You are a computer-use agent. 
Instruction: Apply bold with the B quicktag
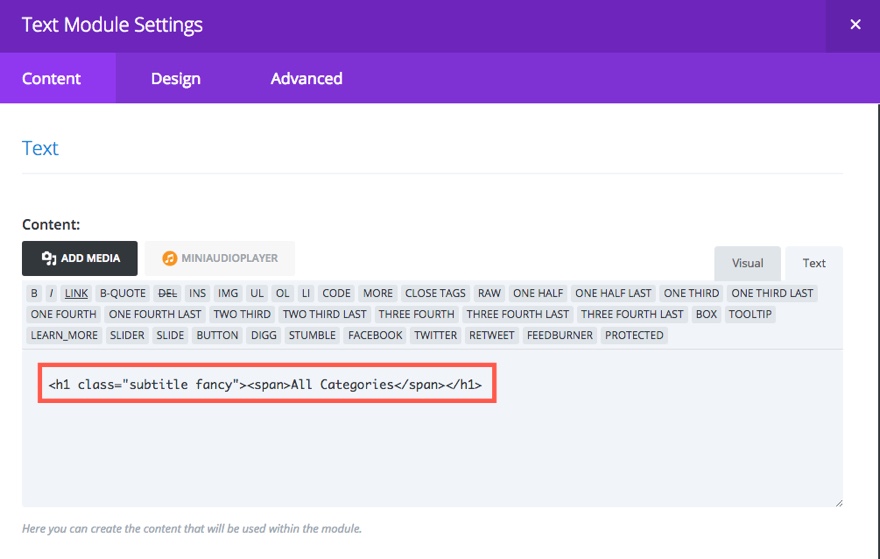click(x=34, y=293)
